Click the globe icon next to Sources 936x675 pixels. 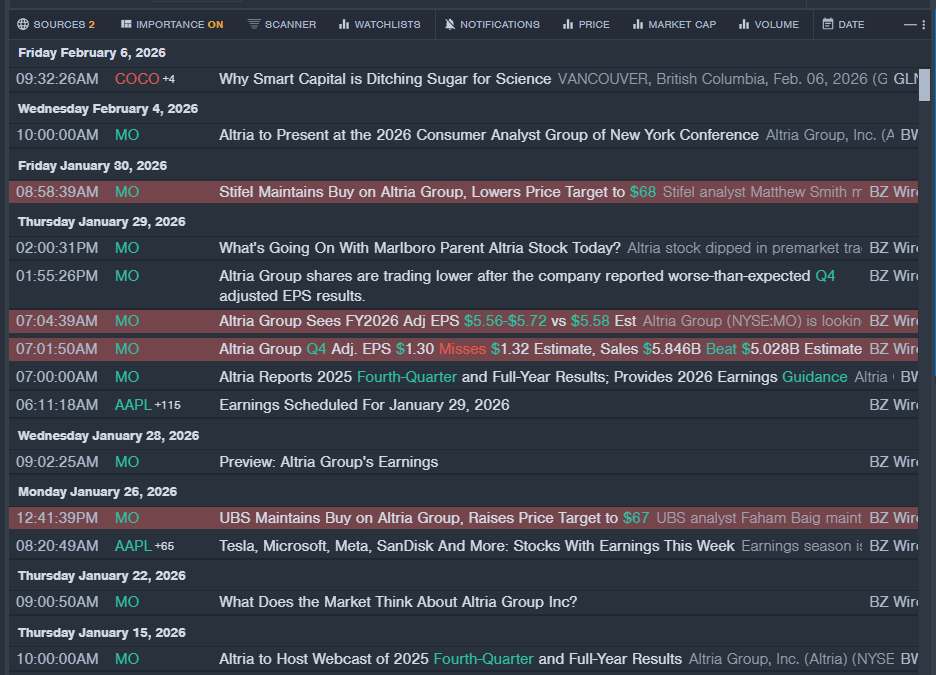(x=23, y=24)
